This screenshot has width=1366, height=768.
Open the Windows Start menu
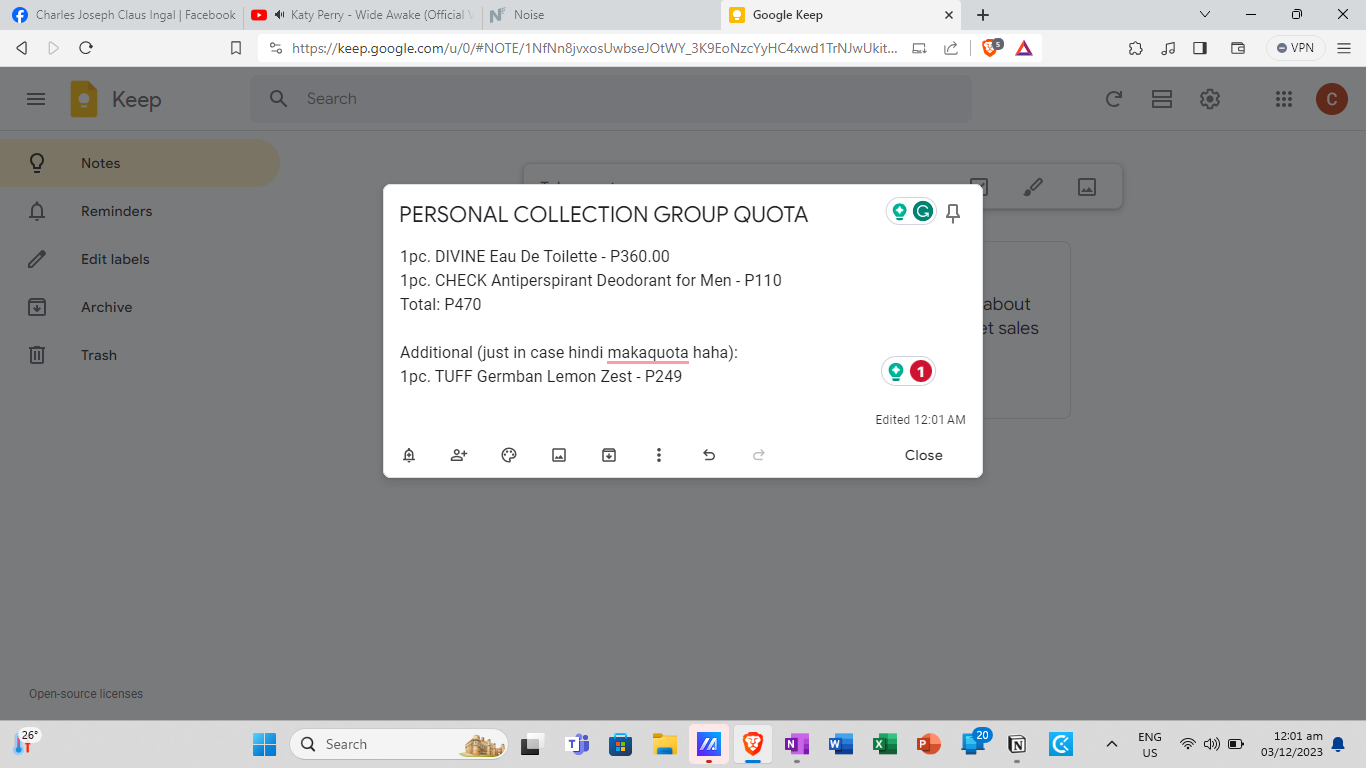[x=264, y=744]
